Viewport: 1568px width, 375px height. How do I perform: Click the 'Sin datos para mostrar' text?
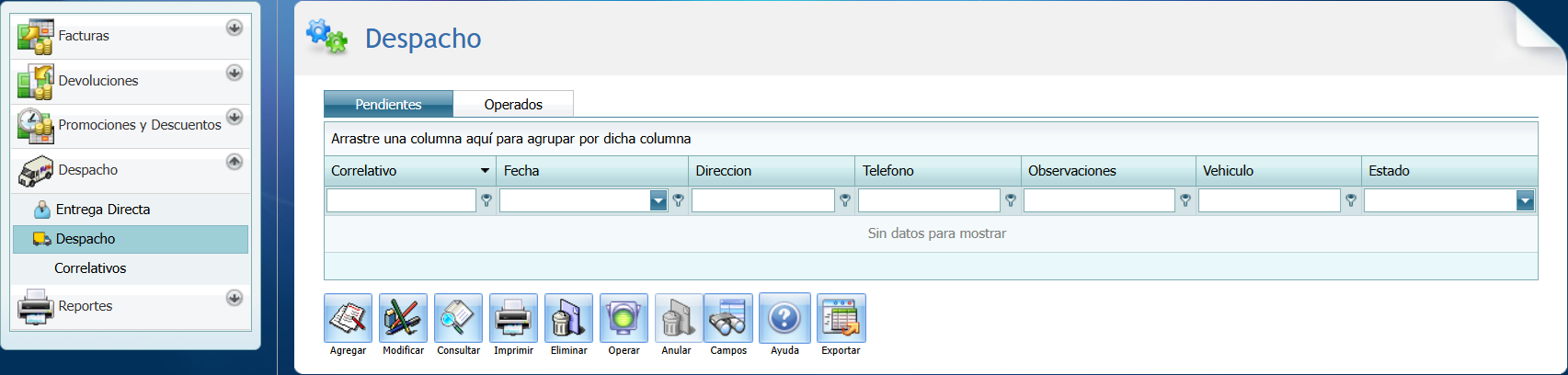937,233
